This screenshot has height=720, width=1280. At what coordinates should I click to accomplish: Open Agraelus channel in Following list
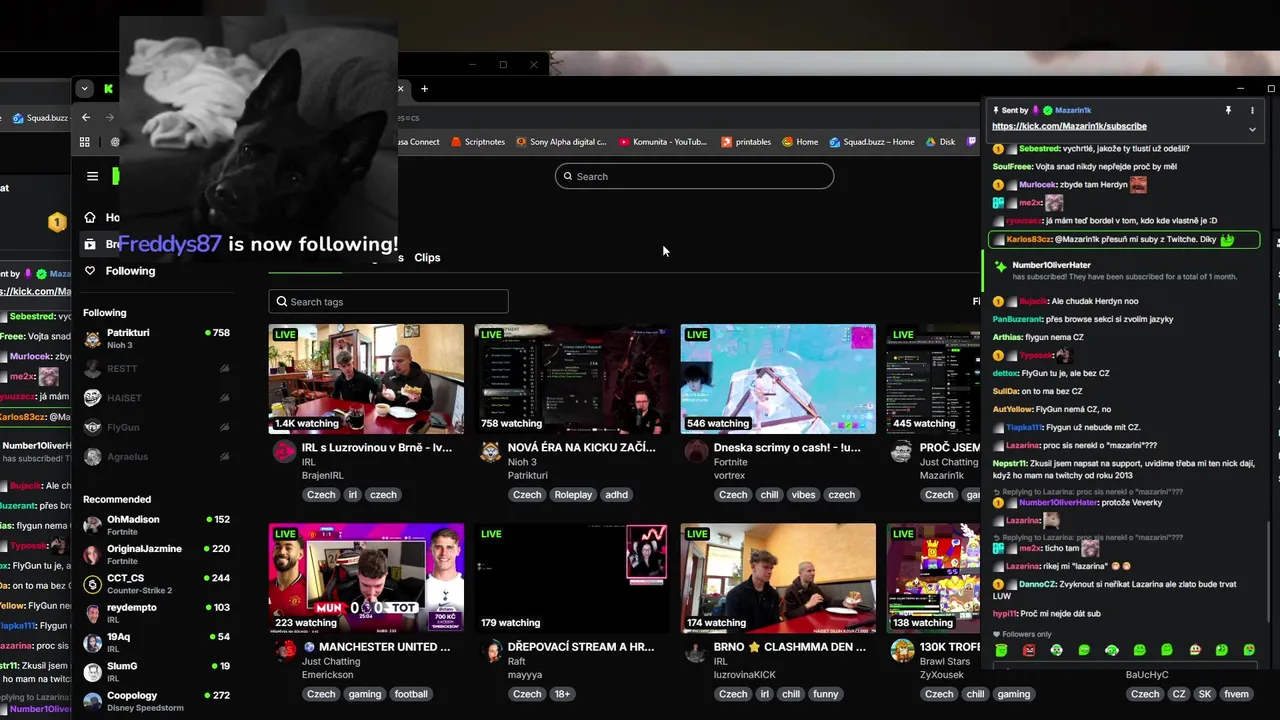tap(156, 456)
